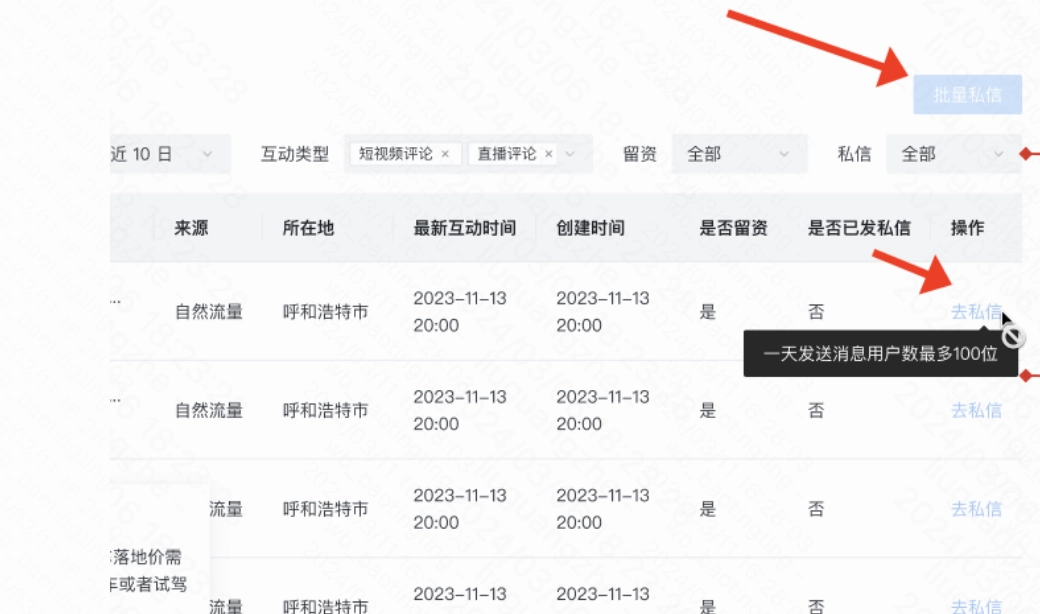Click the 操作 column header
The height and width of the screenshot is (614, 1040).
click(x=967, y=228)
